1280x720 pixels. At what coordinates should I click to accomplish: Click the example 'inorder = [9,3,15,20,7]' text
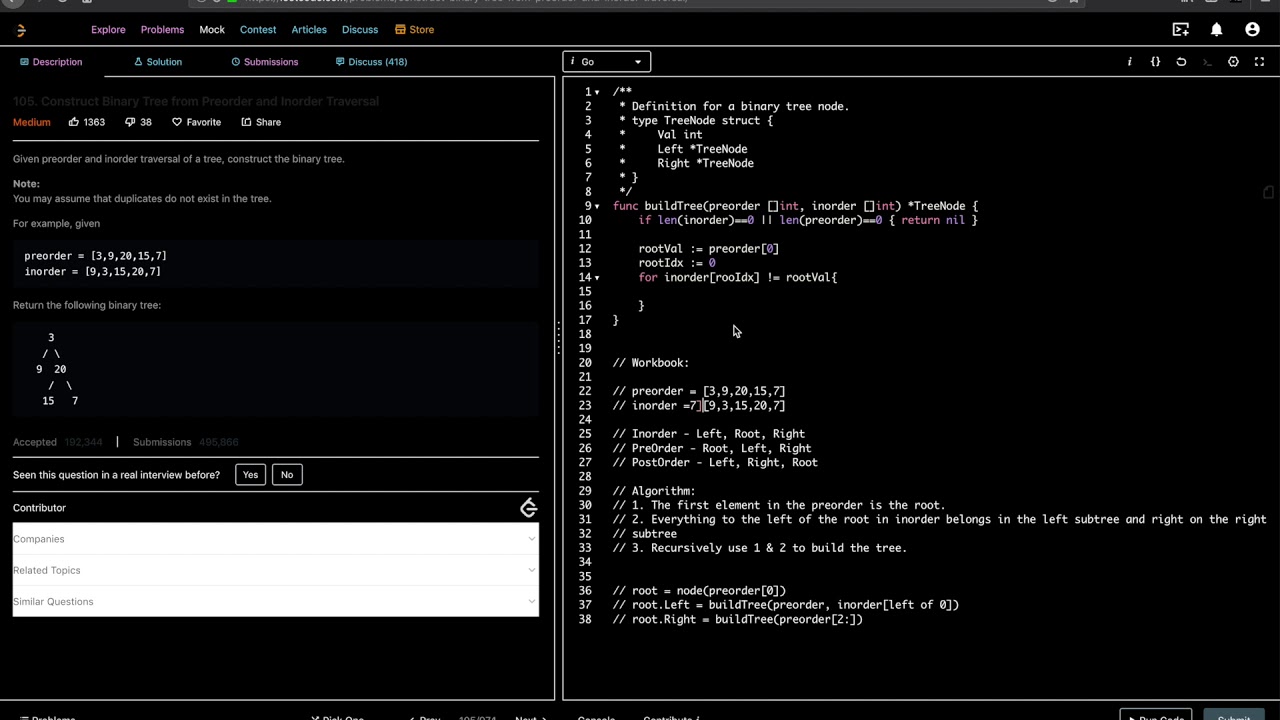92,272
